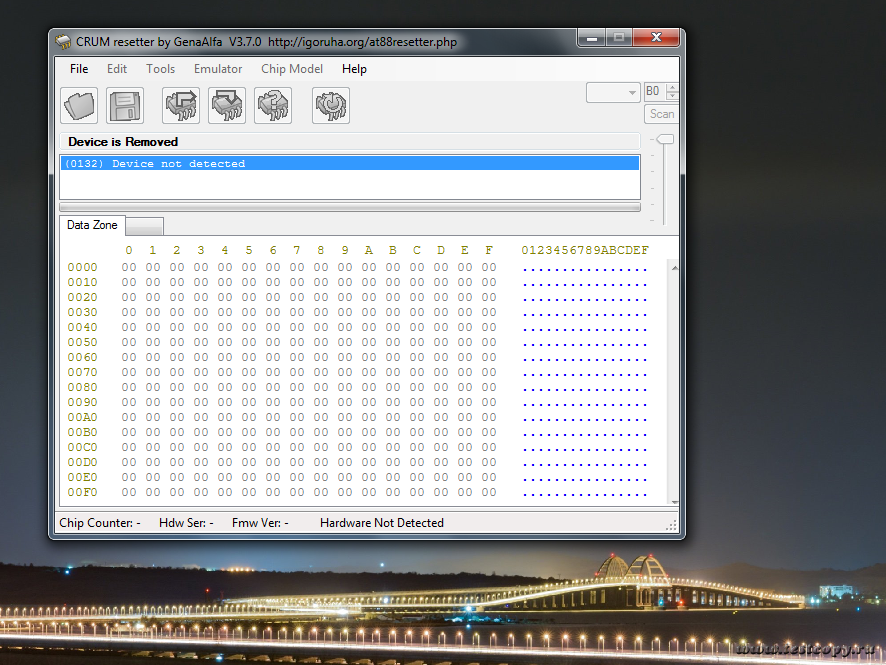Increase the B0 address value with up arrow

coord(672,88)
